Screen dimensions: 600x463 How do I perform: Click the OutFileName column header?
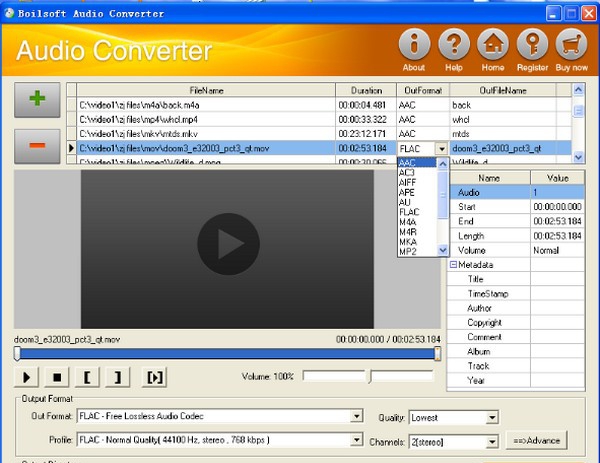coord(503,90)
